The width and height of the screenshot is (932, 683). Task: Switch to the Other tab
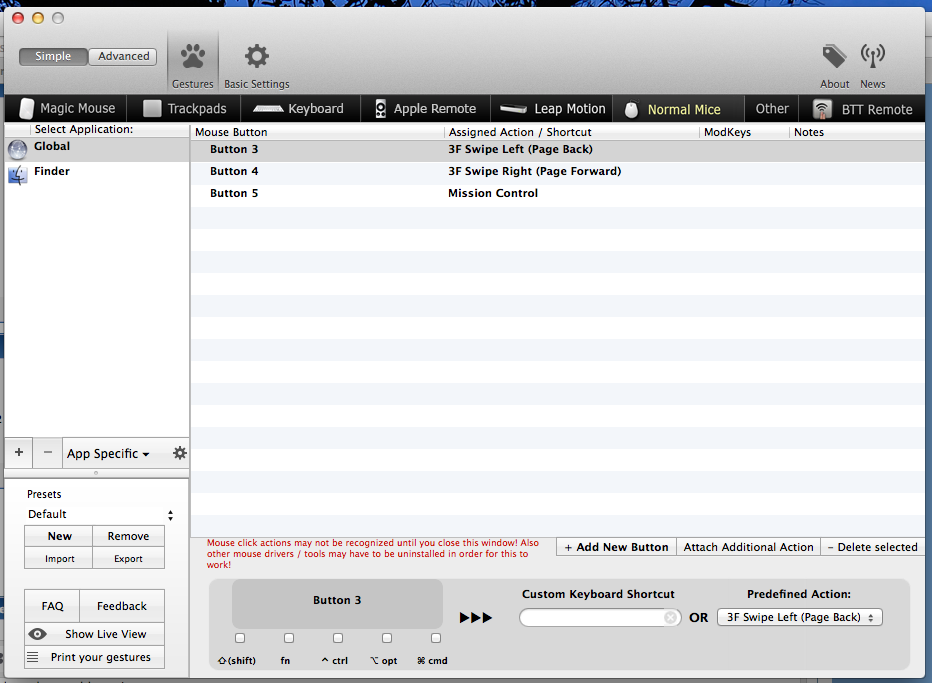pyautogui.click(x=772, y=108)
